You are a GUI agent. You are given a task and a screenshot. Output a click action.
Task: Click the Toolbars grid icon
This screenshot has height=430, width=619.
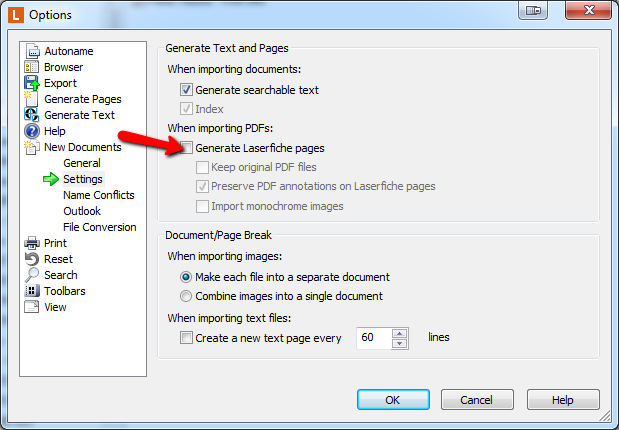32,291
